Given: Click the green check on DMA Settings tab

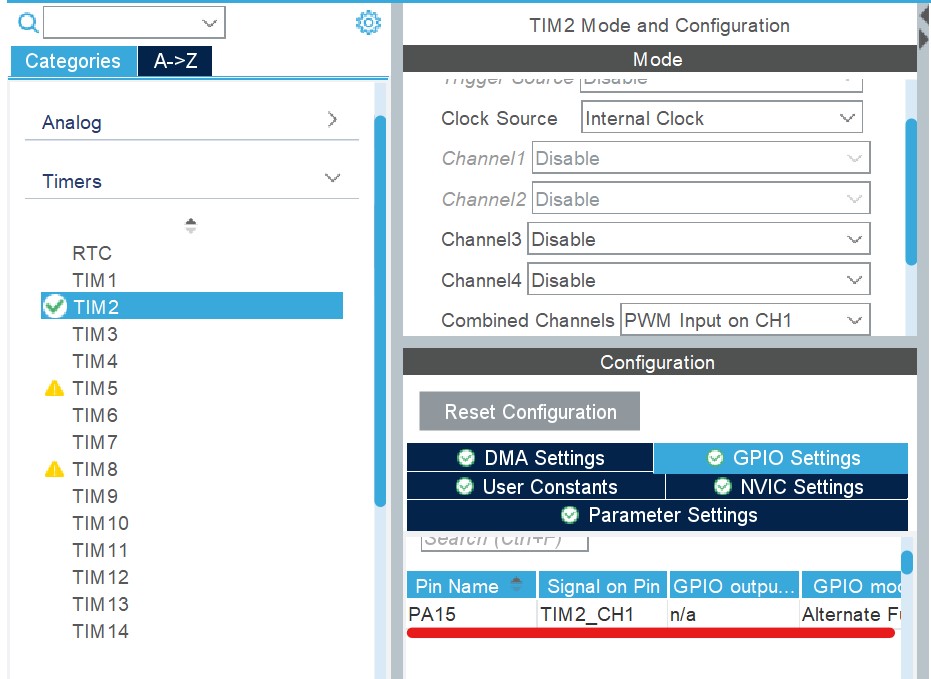Looking at the screenshot, I should pyautogui.click(x=464, y=458).
